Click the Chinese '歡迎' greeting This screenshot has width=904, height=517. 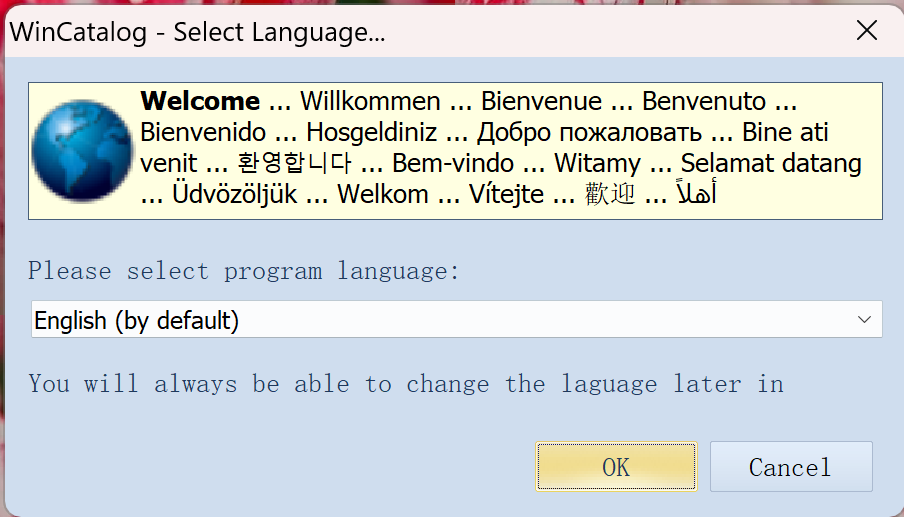pyautogui.click(x=610, y=194)
